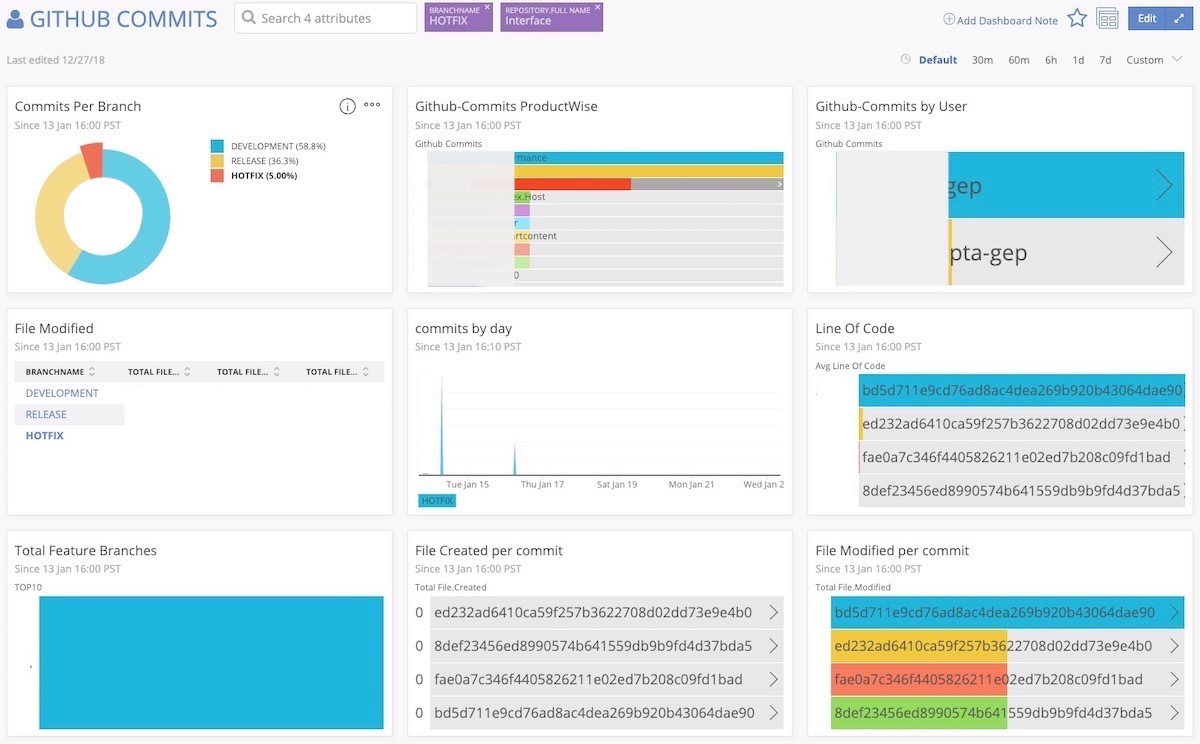Click the Interface repository filter tag
1200x744 pixels.
[x=552, y=17]
